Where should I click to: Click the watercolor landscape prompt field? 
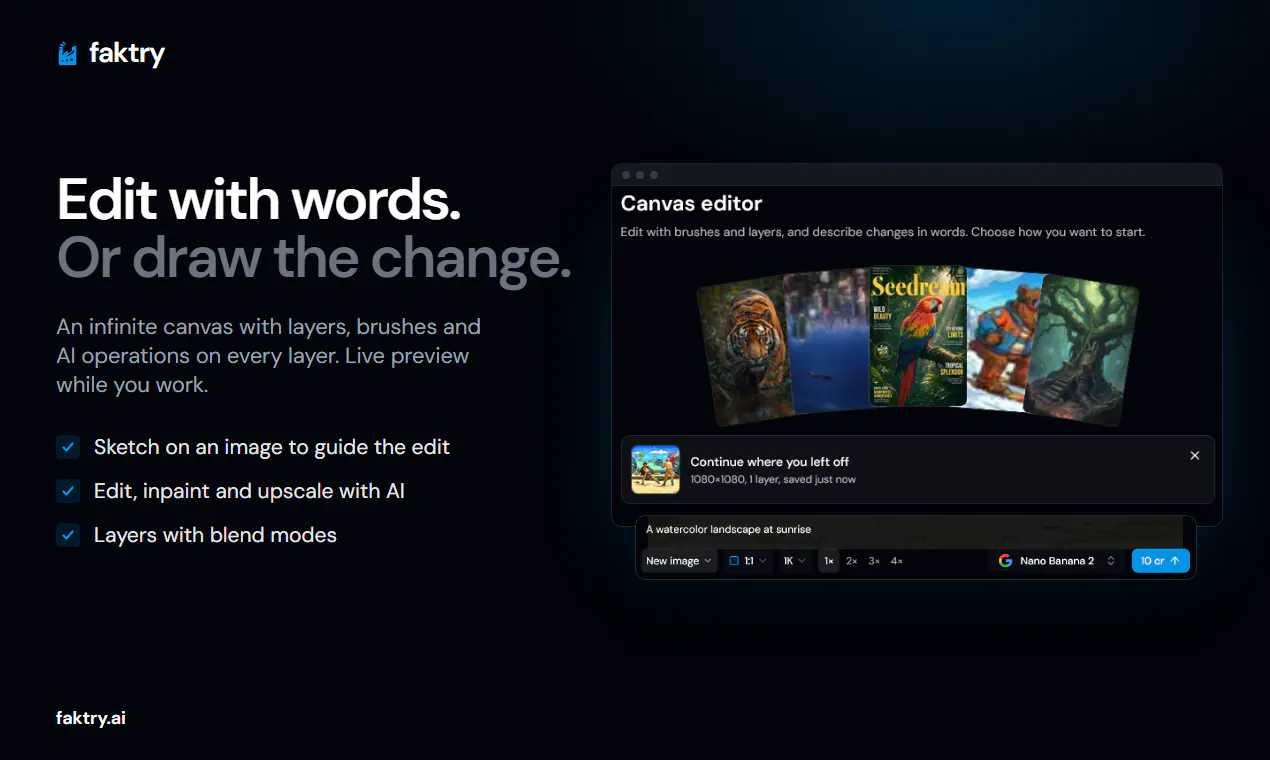[915, 530]
